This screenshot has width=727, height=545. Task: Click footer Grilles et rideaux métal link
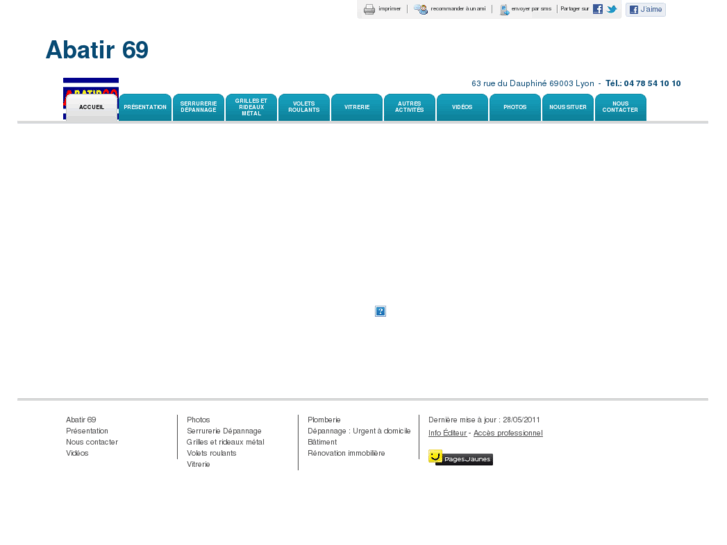[225, 442]
